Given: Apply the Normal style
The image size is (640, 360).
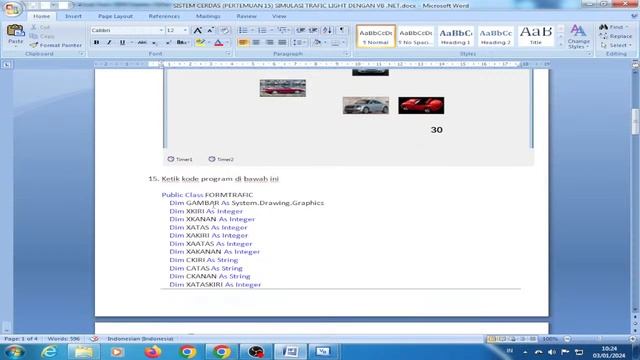Looking at the screenshot, I should (376, 36).
